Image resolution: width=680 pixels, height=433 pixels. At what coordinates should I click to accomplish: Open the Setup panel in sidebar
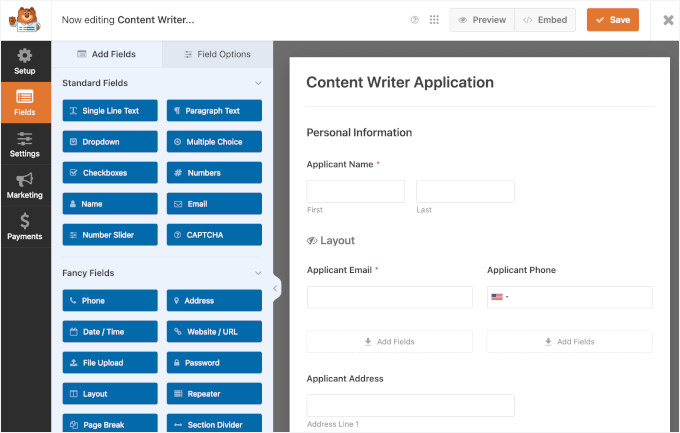(x=25, y=62)
